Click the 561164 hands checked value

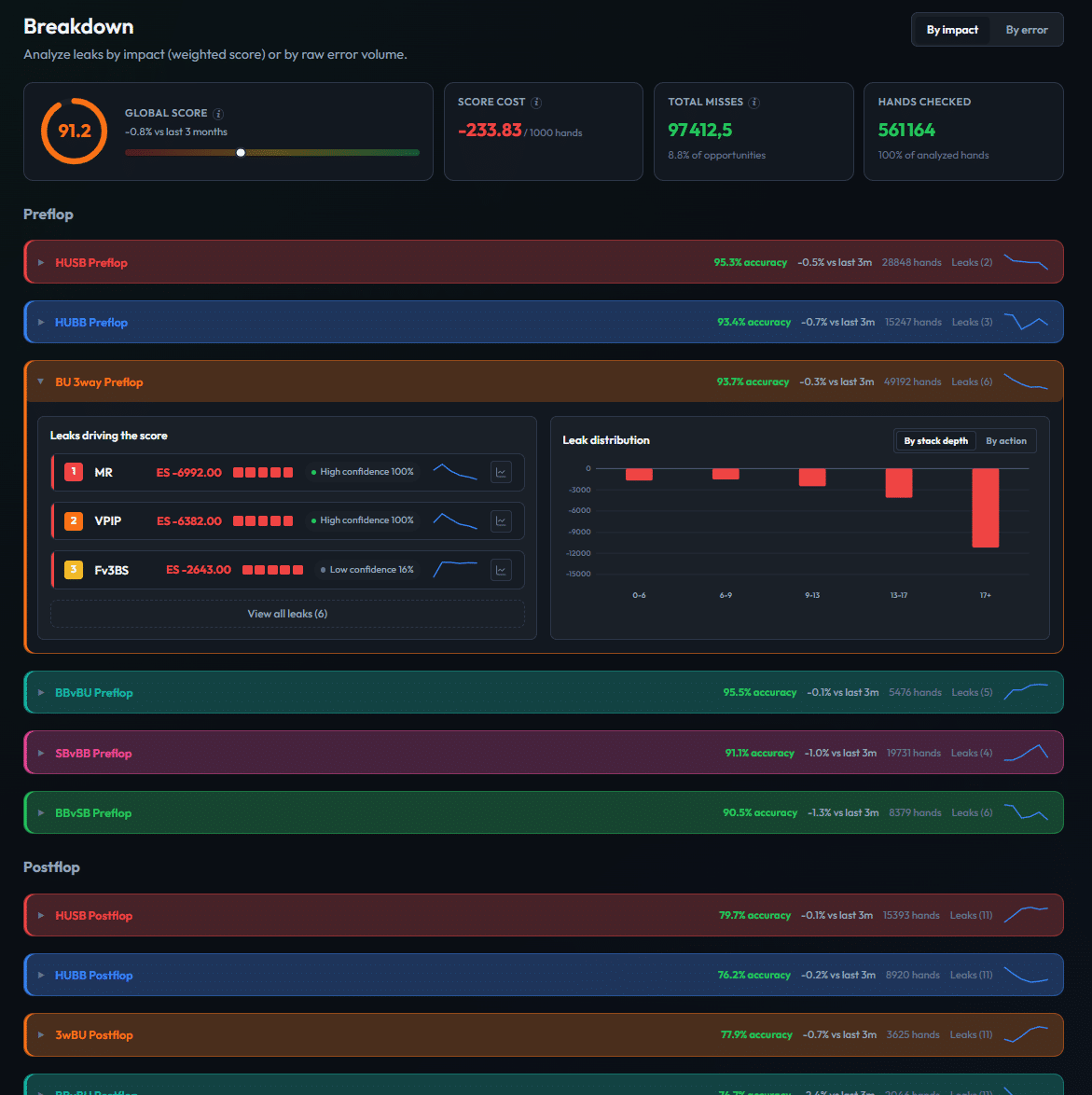(906, 130)
